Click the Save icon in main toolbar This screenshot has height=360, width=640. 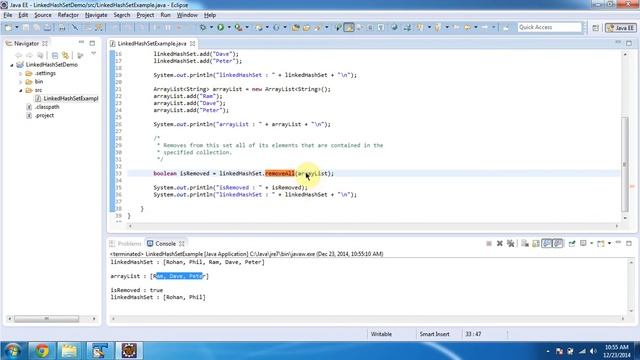tap(26, 27)
